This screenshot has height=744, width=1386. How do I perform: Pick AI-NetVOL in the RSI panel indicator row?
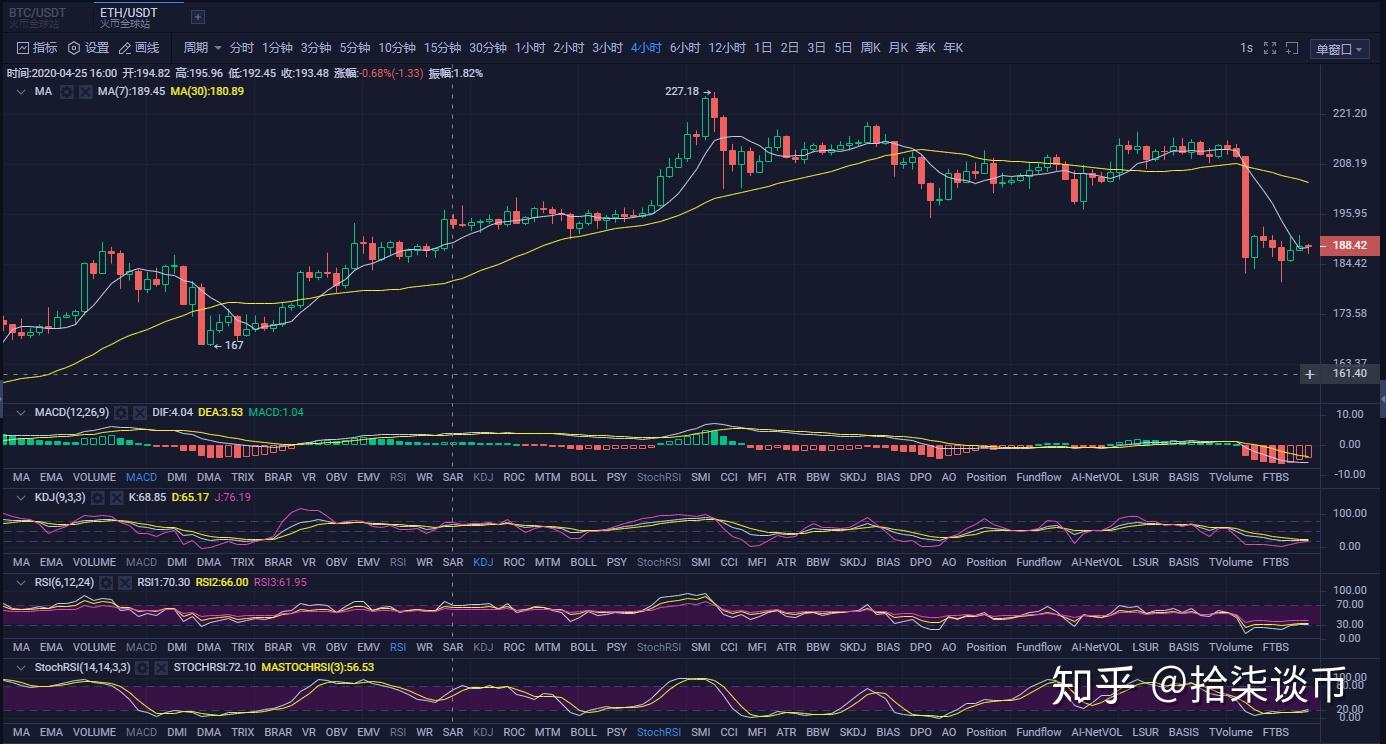click(1097, 647)
